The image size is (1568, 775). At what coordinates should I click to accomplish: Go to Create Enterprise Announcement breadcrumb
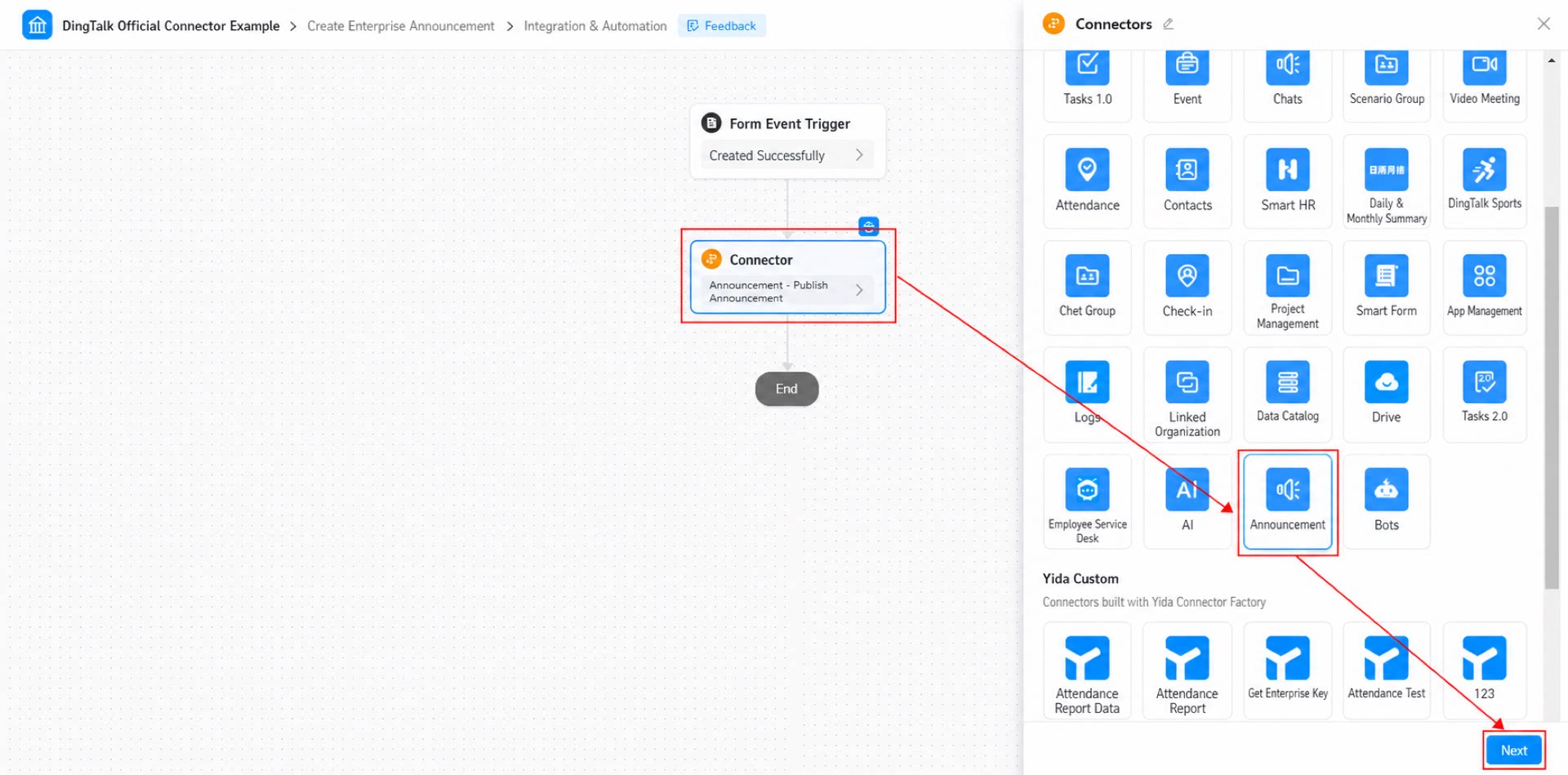click(x=400, y=26)
